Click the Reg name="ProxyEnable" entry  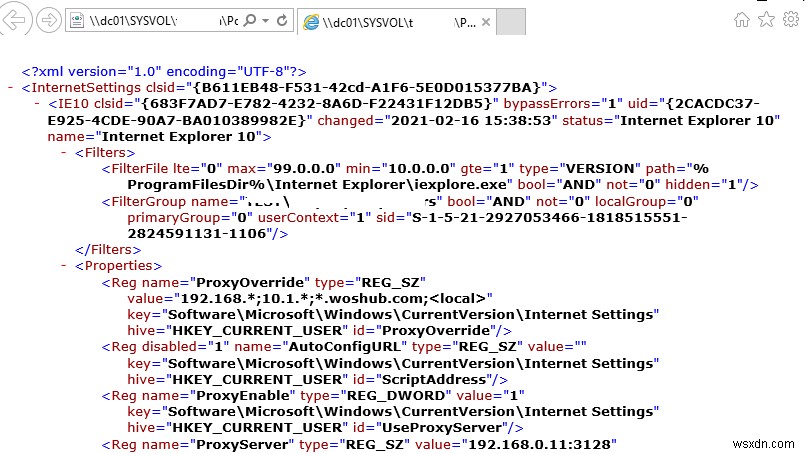click(198, 395)
